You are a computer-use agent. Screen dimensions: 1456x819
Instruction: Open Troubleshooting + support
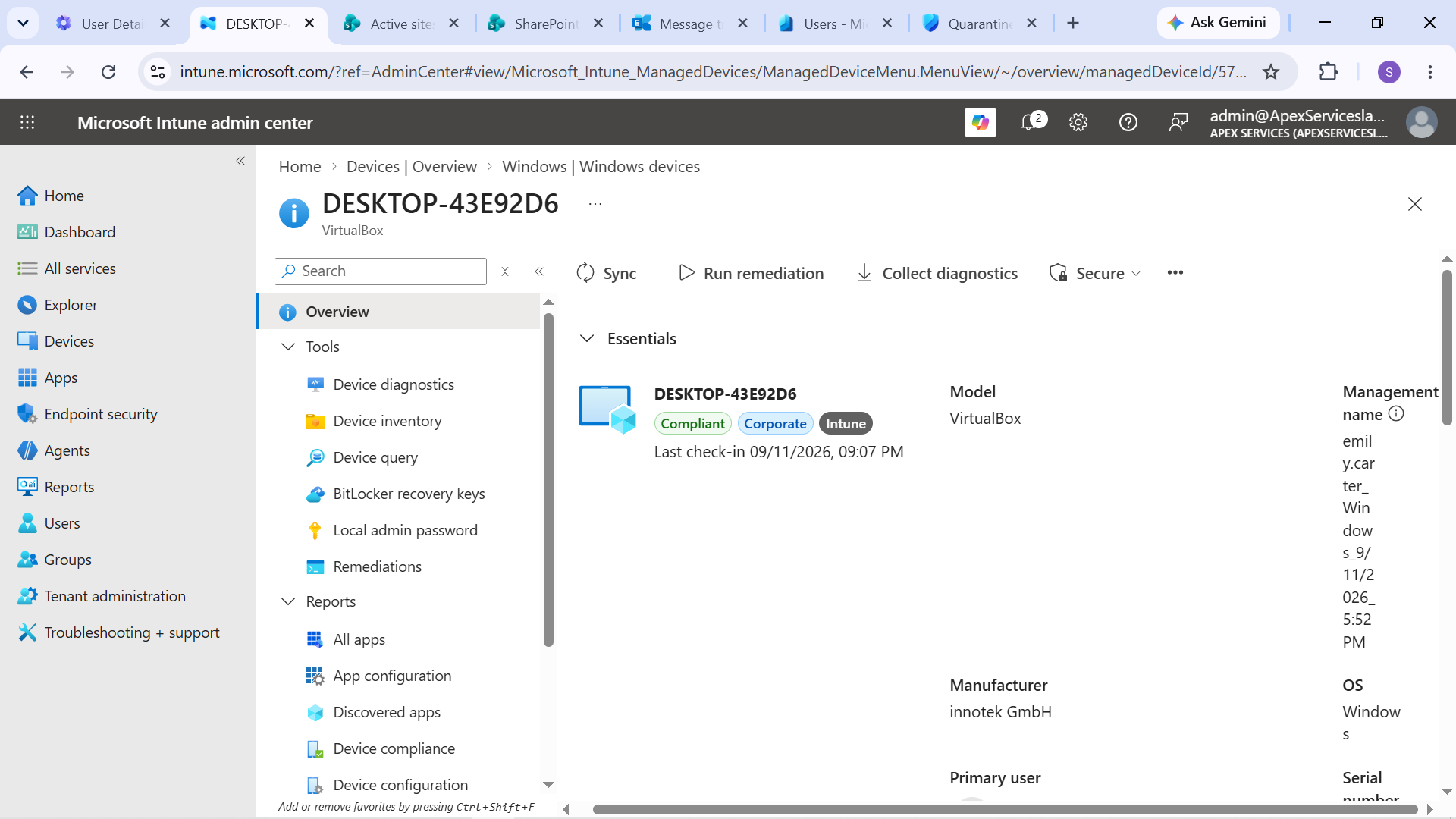click(132, 632)
